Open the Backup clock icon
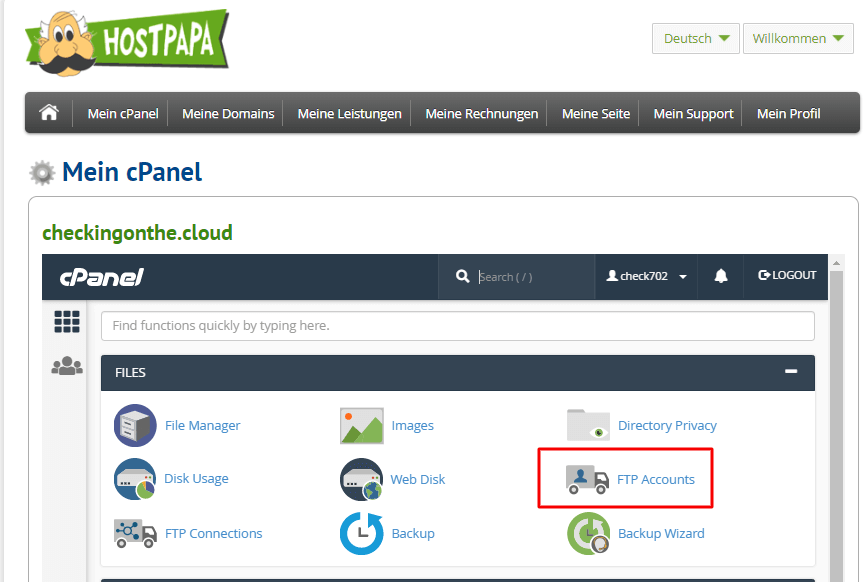Viewport: 865px width, 582px height. pyautogui.click(x=362, y=533)
